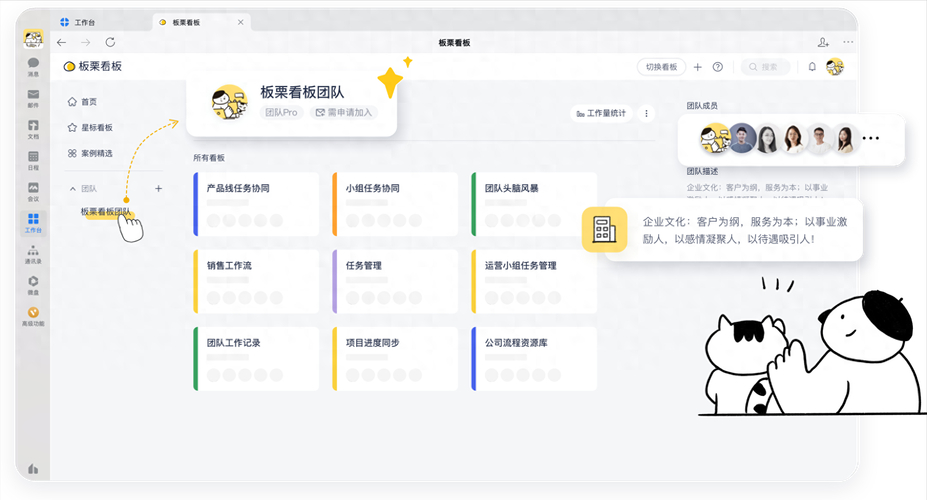Open the top-right three-dot more menu
The height and width of the screenshot is (500, 927).
[x=848, y=43]
